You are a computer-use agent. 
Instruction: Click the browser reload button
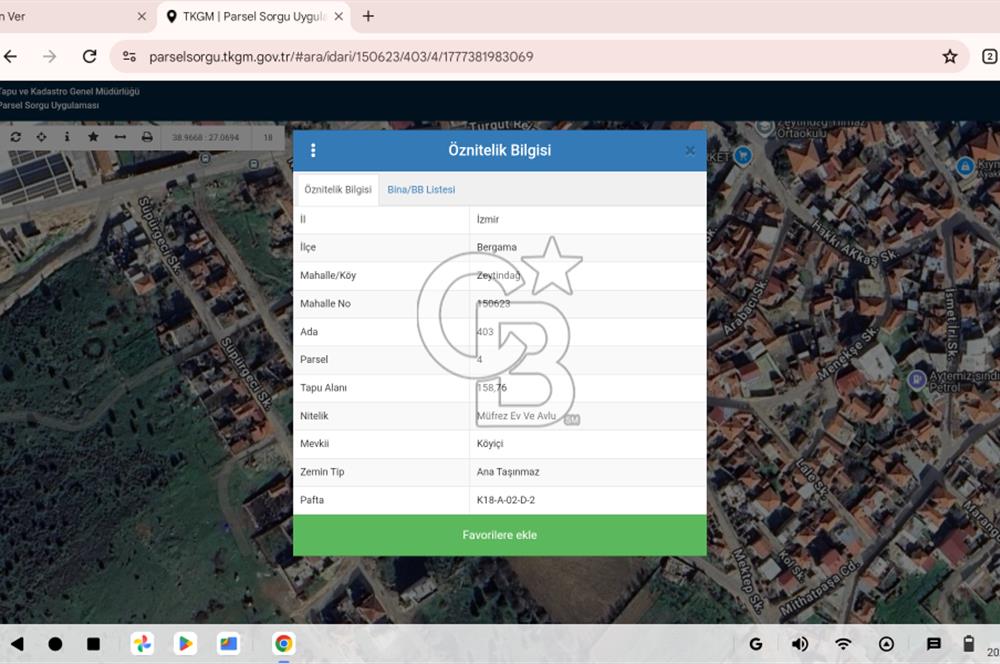(x=90, y=57)
